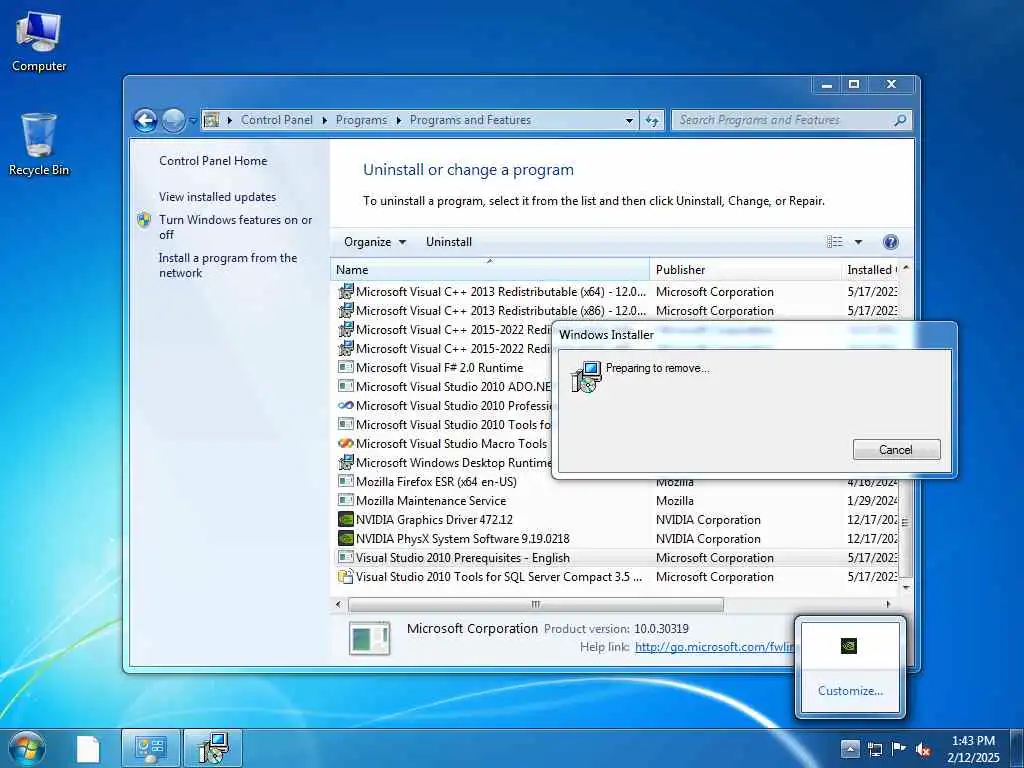
Task: Click the shield icon beside Windows features
Action: [144, 219]
